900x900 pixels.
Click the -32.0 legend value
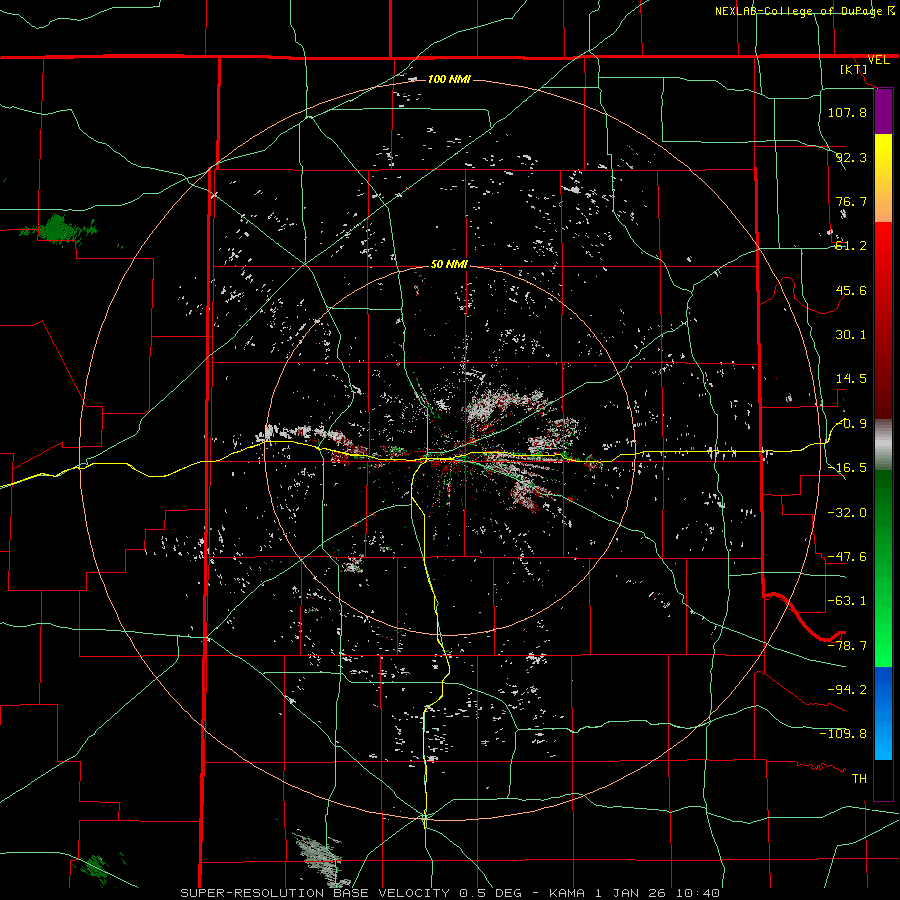tap(847, 513)
